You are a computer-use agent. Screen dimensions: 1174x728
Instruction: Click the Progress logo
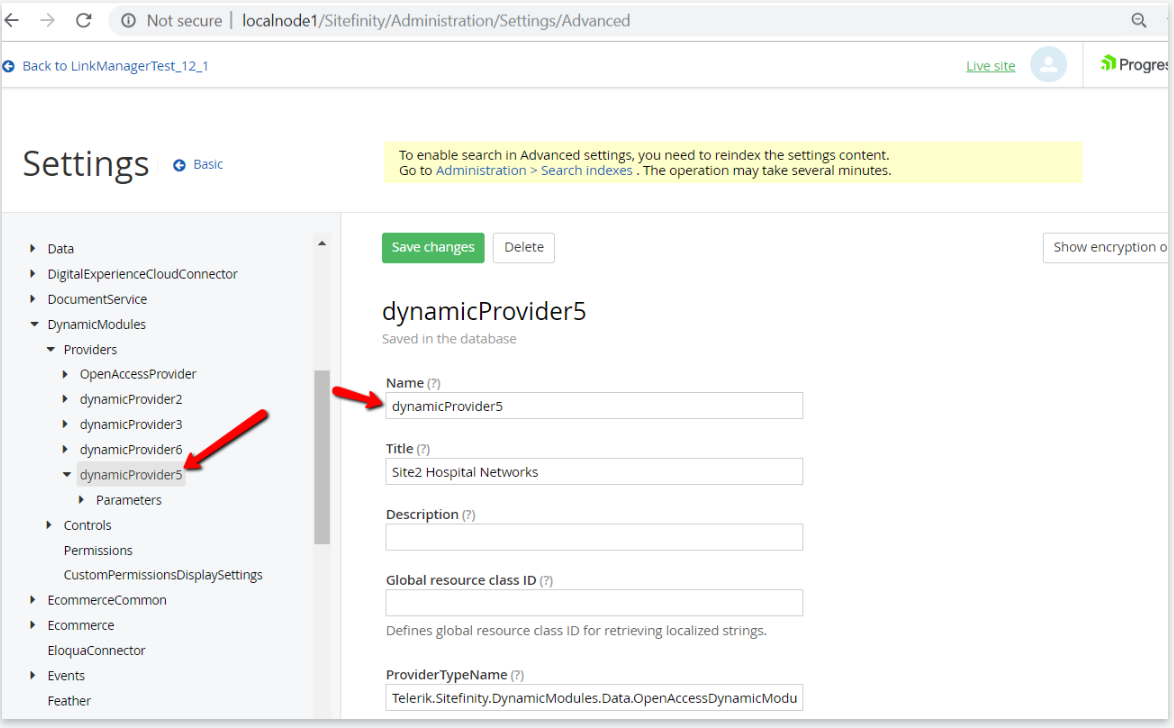tap(1134, 64)
